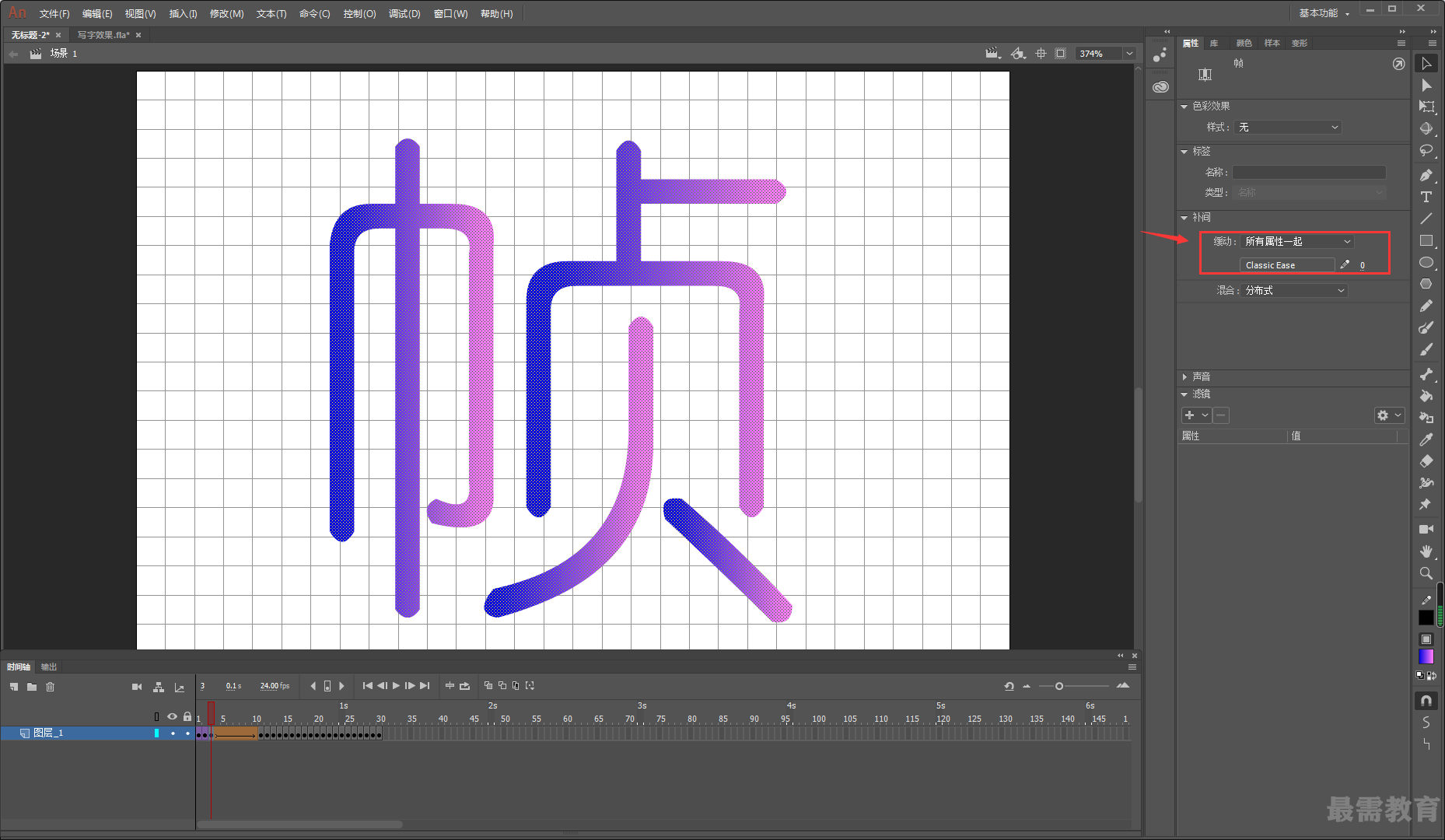The height and width of the screenshot is (840, 1445).
Task: Go to the first frame
Action: click(x=368, y=685)
